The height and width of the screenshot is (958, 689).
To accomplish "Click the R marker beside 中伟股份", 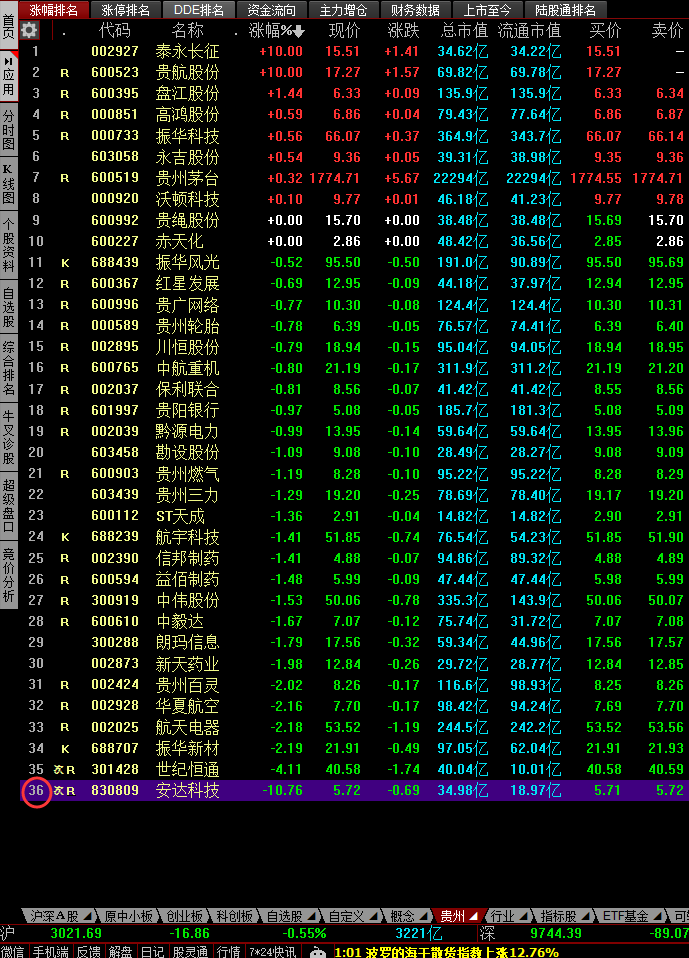I will point(64,601).
